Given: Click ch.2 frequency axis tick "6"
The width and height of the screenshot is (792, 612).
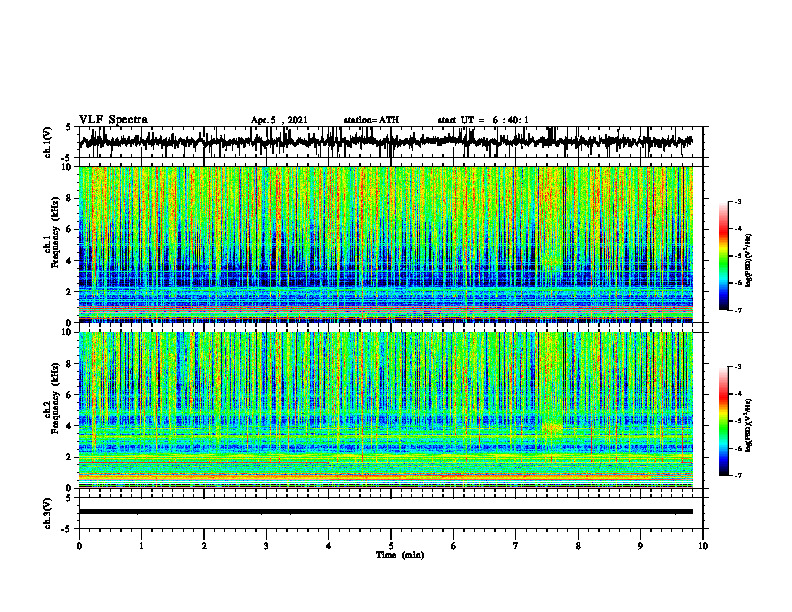Looking at the screenshot, I should (69, 395).
